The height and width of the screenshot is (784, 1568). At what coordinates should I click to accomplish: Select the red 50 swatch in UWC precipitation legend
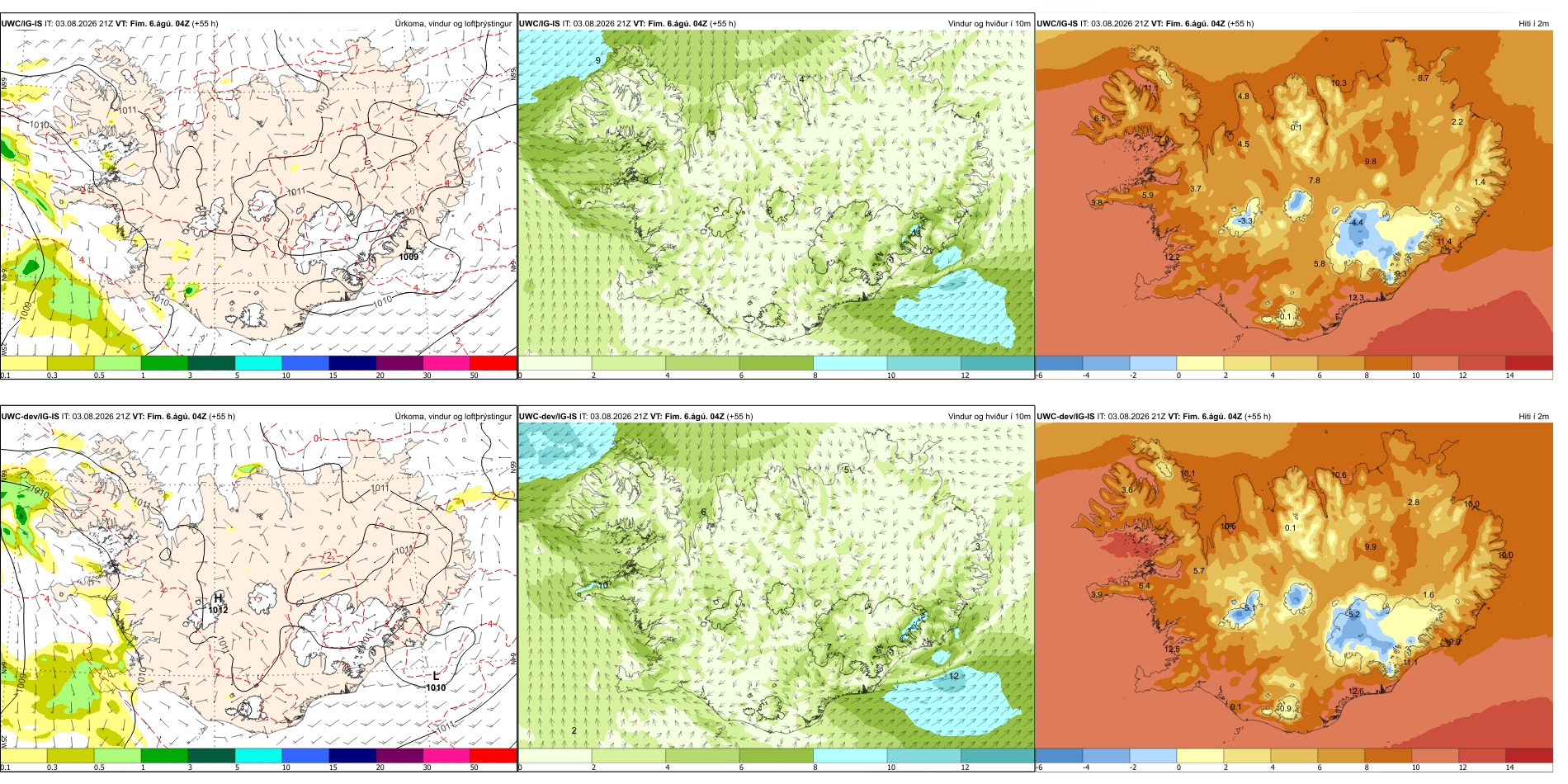(494, 362)
